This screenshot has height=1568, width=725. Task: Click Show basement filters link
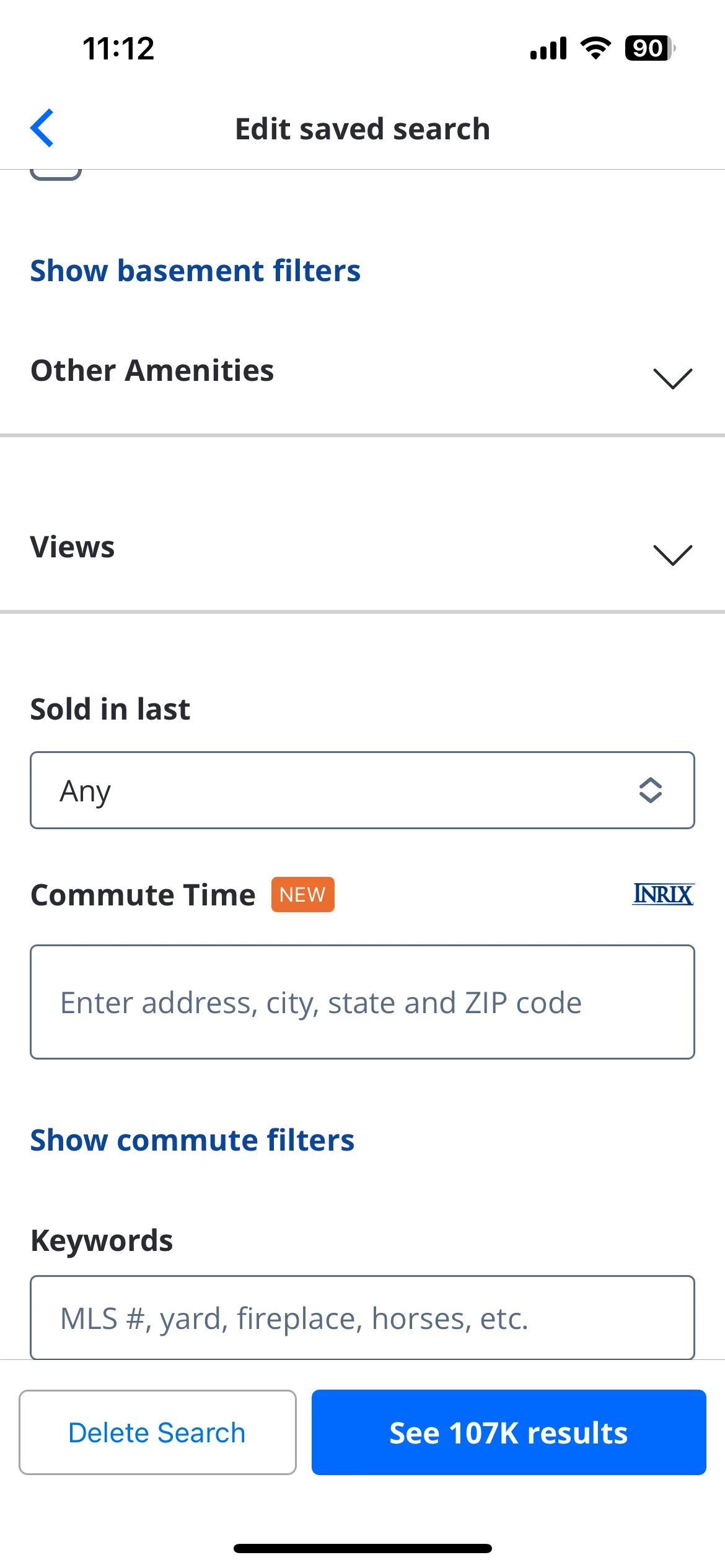195,271
